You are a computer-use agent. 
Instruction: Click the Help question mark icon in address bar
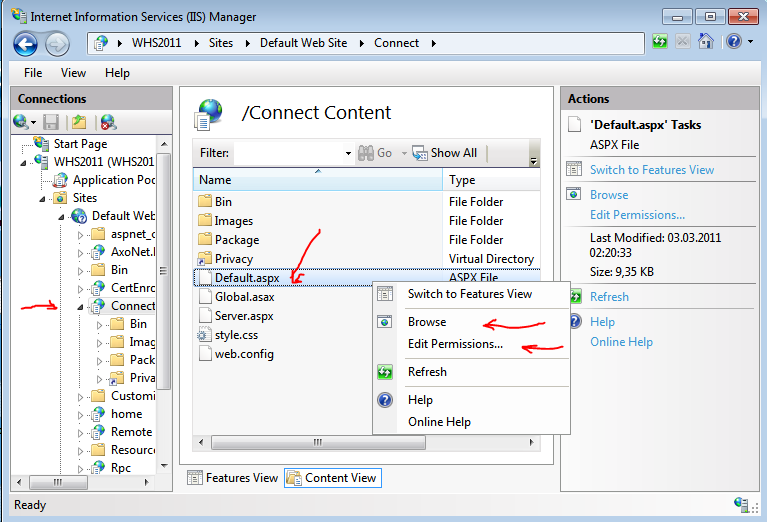click(732, 42)
